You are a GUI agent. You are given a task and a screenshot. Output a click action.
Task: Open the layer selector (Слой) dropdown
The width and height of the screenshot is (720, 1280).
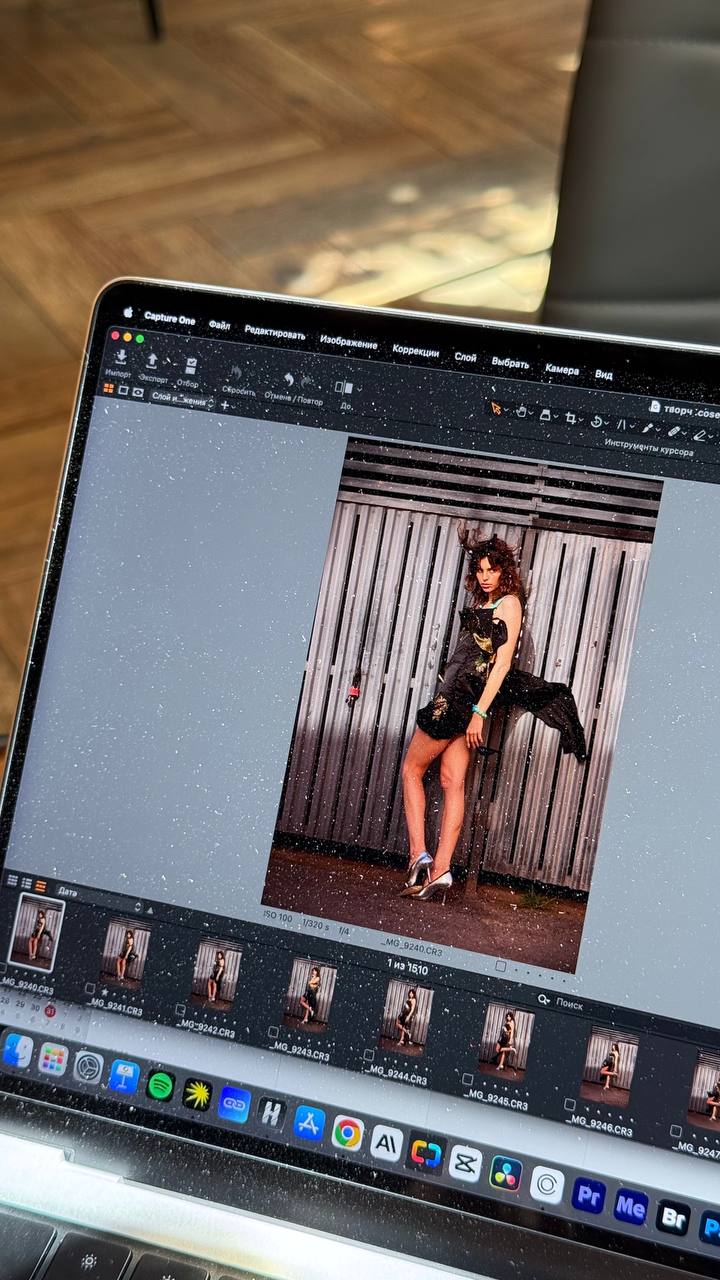(x=182, y=400)
